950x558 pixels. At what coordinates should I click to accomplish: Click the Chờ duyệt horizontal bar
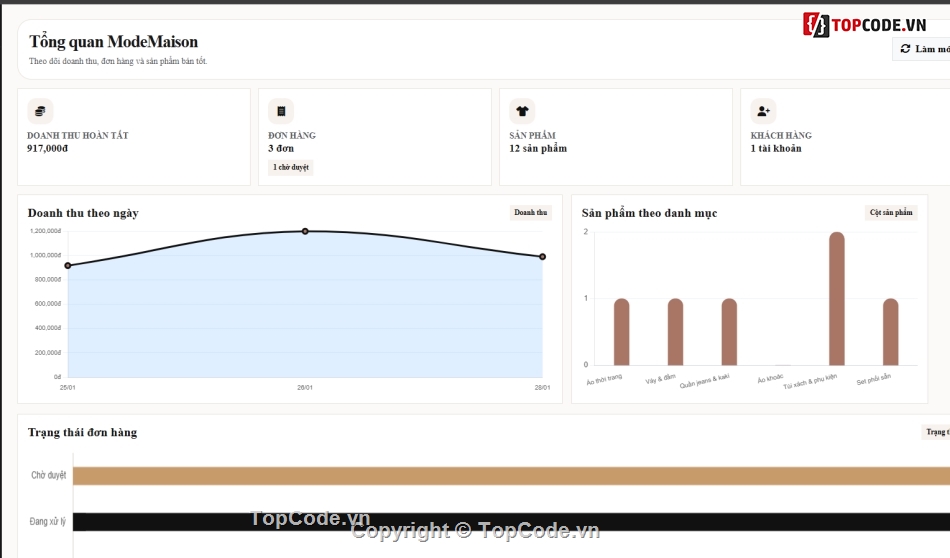point(511,476)
